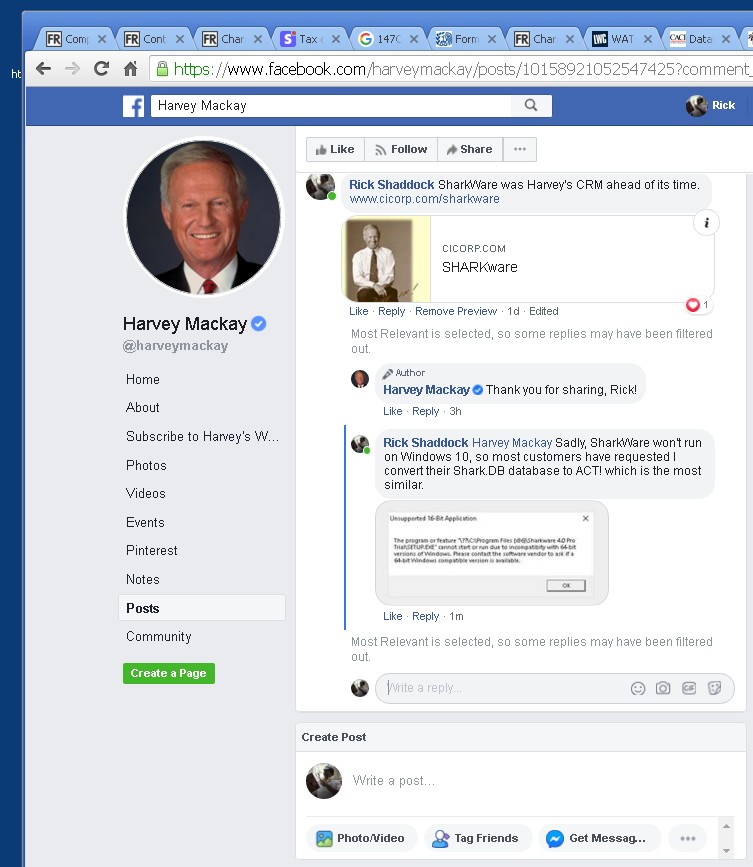Click the heart reaction count
This screenshot has height=867, width=753.
698,305
